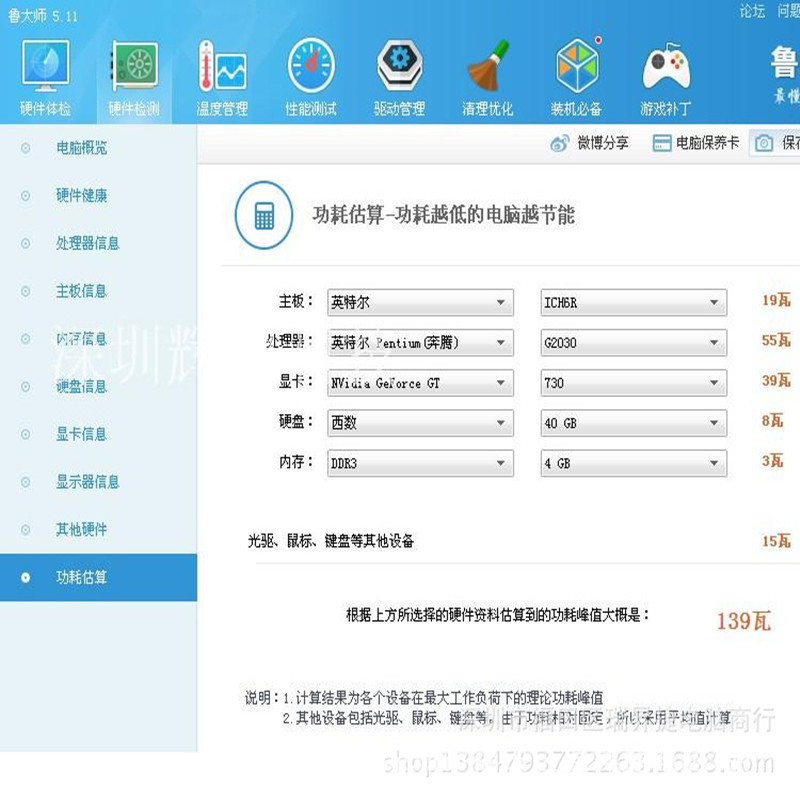Click the 39瓦 graphics card power value
800x800 pixels.
(x=776, y=380)
